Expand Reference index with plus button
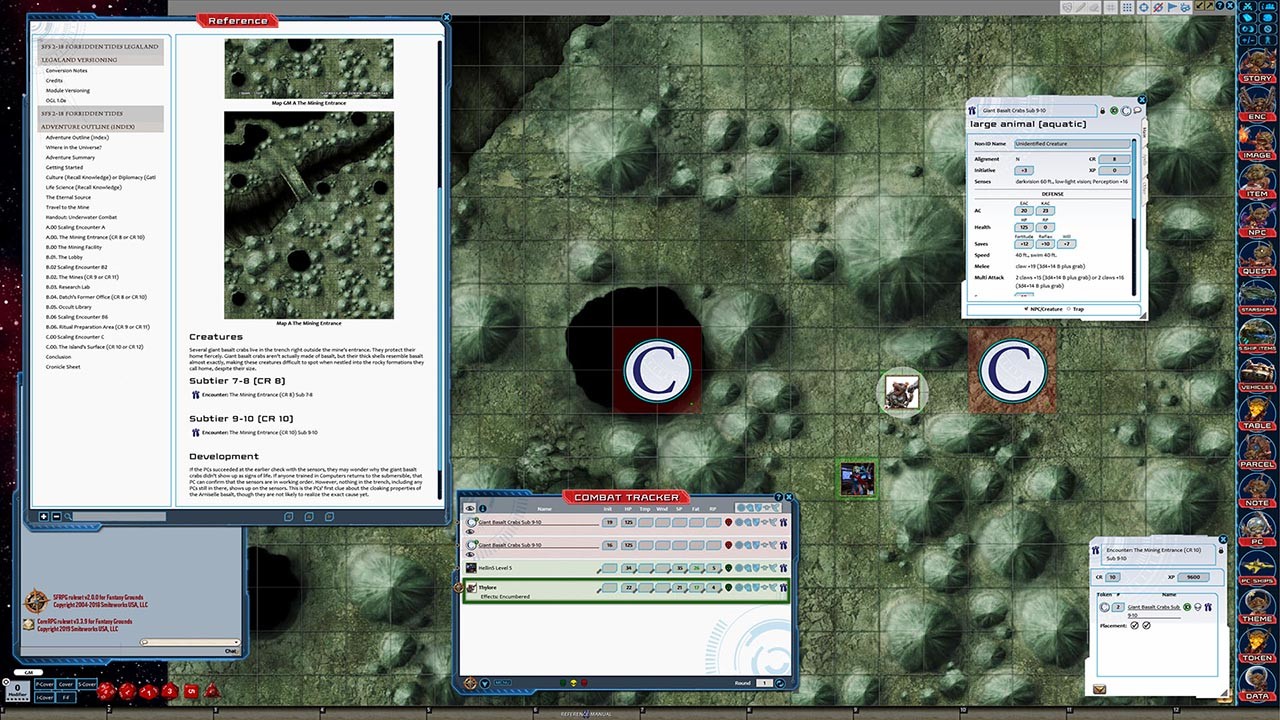The width and height of the screenshot is (1280, 720). [44, 516]
